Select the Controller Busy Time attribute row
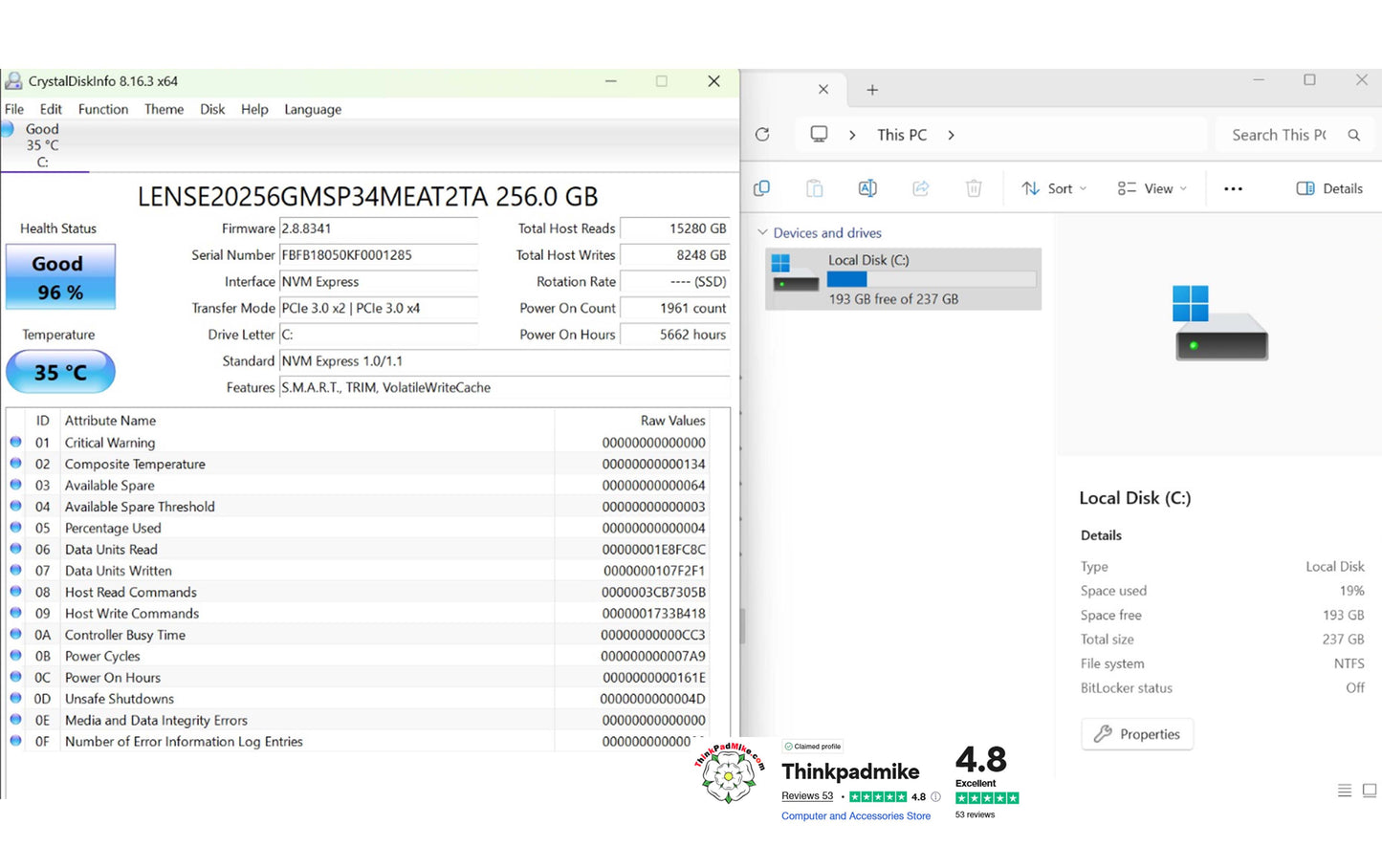Screen dimensions: 1382x868 click(359, 635)
